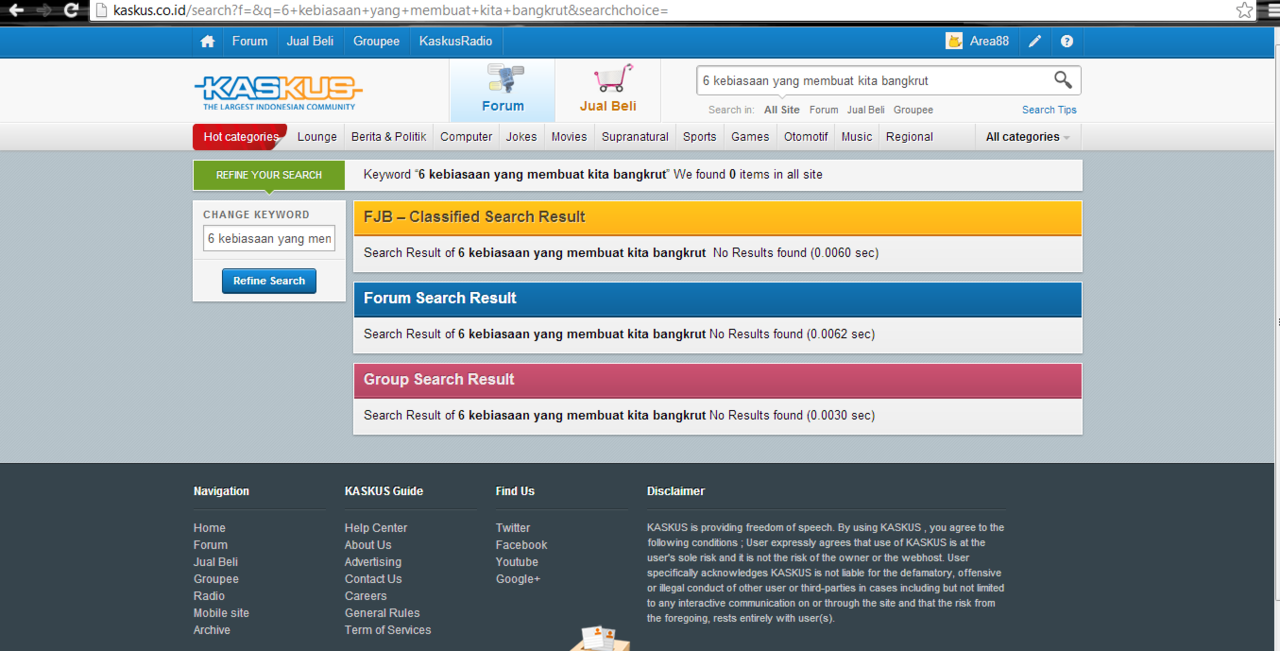Open the Forum tab with chat icon

point(502,90)
